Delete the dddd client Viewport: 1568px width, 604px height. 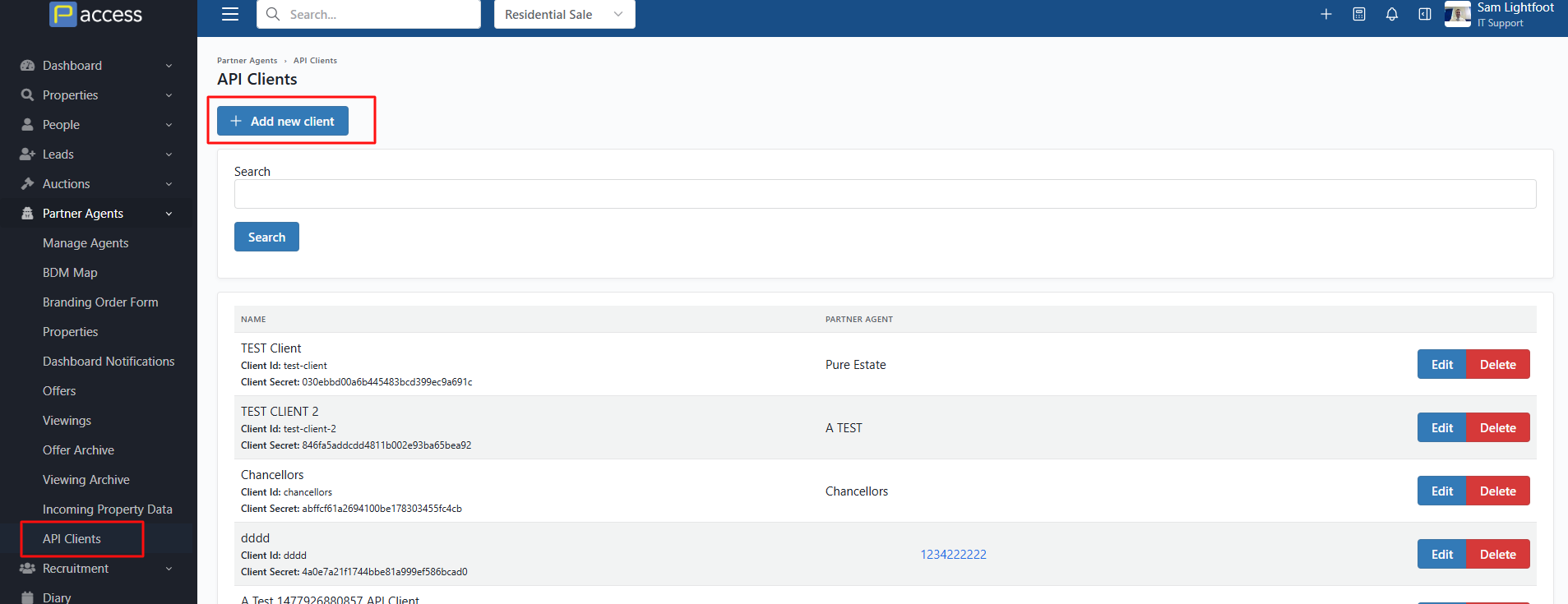point(1498,554)
